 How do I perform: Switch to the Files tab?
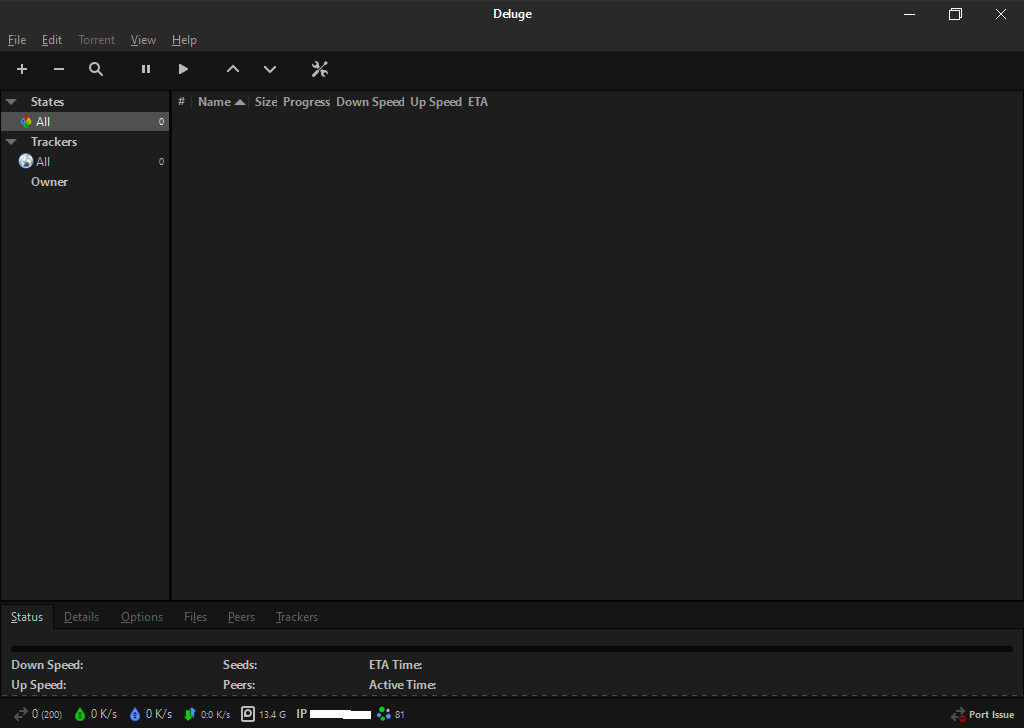click(x=195, y=617)
